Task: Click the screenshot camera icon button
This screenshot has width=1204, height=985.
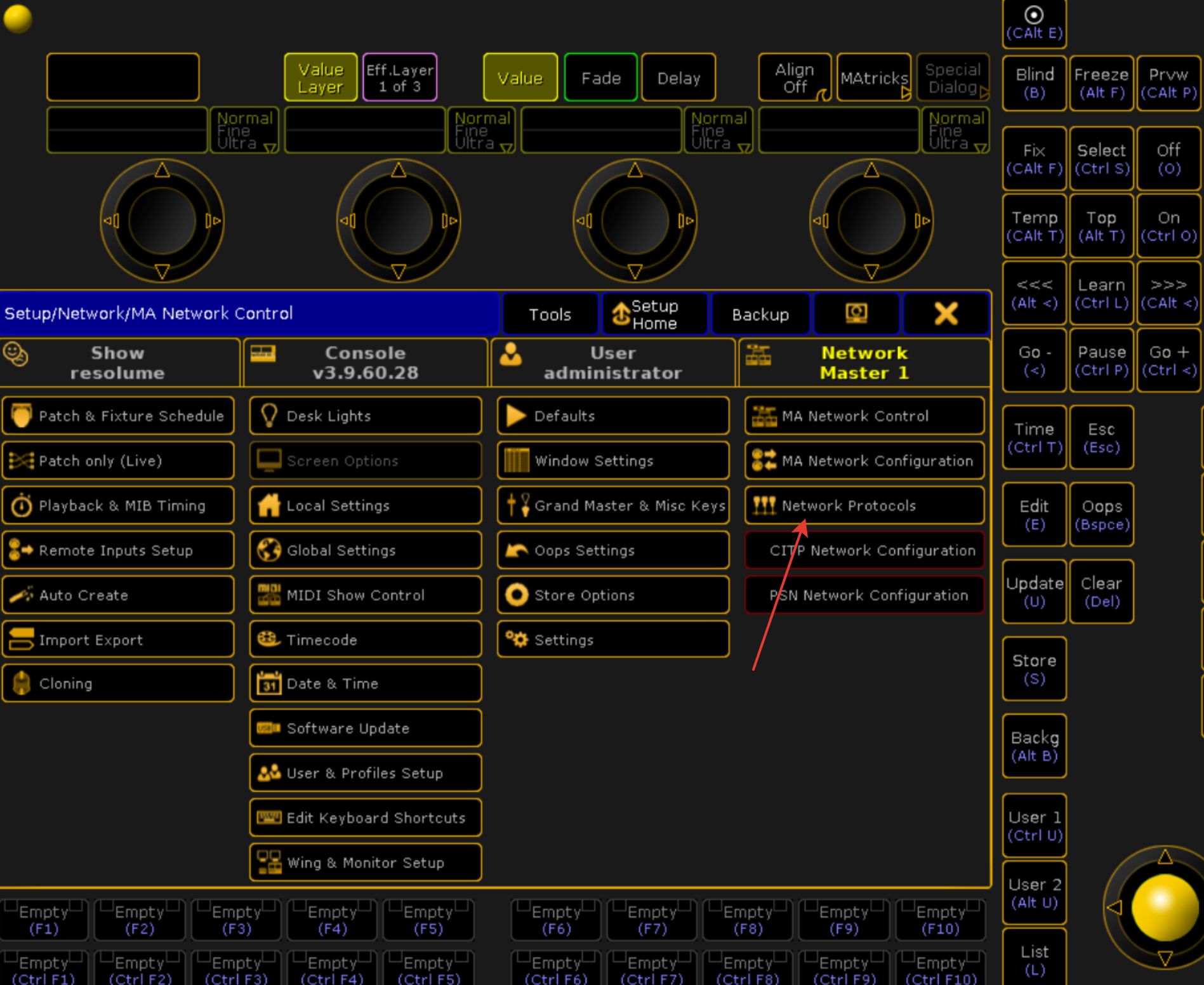Action: click(856, 314)
